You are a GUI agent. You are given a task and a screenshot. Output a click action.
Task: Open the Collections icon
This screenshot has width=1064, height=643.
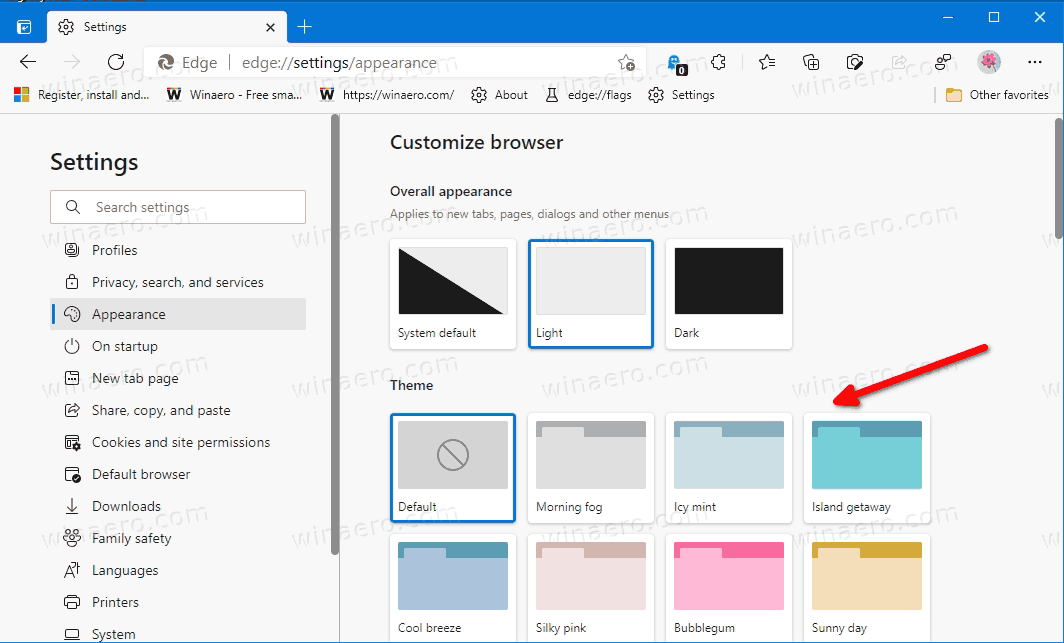pyautogui.click(x=811, y=62)
